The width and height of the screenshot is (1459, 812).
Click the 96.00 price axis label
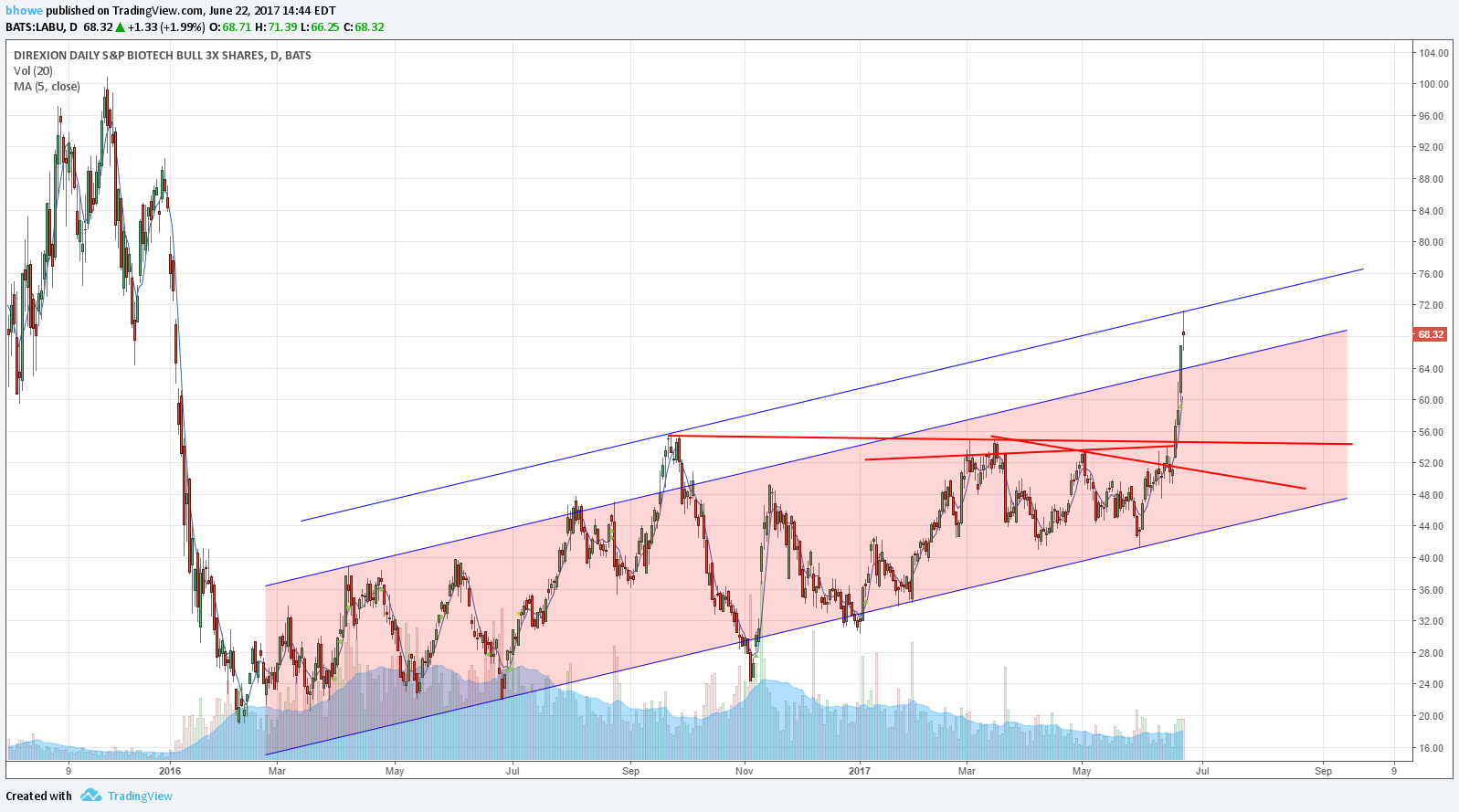pos(1432,116)
